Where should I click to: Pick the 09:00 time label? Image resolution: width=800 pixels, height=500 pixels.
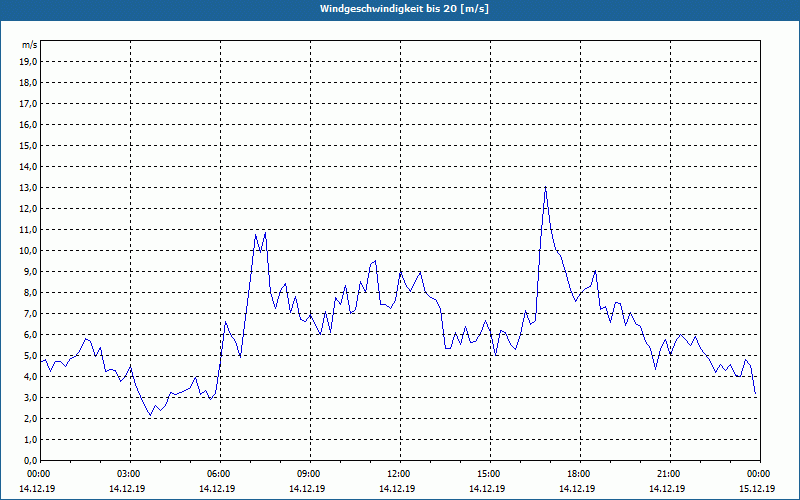307,474
